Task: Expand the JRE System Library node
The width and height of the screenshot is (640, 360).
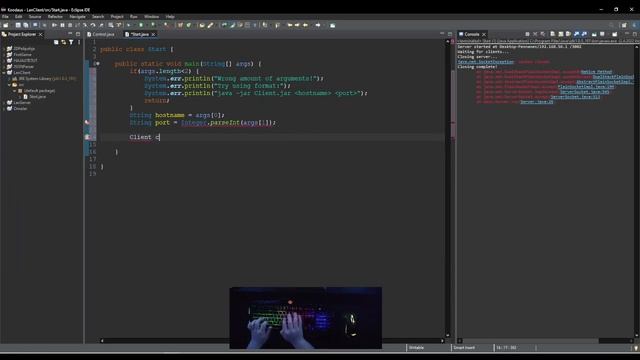Action: [9, 79]
